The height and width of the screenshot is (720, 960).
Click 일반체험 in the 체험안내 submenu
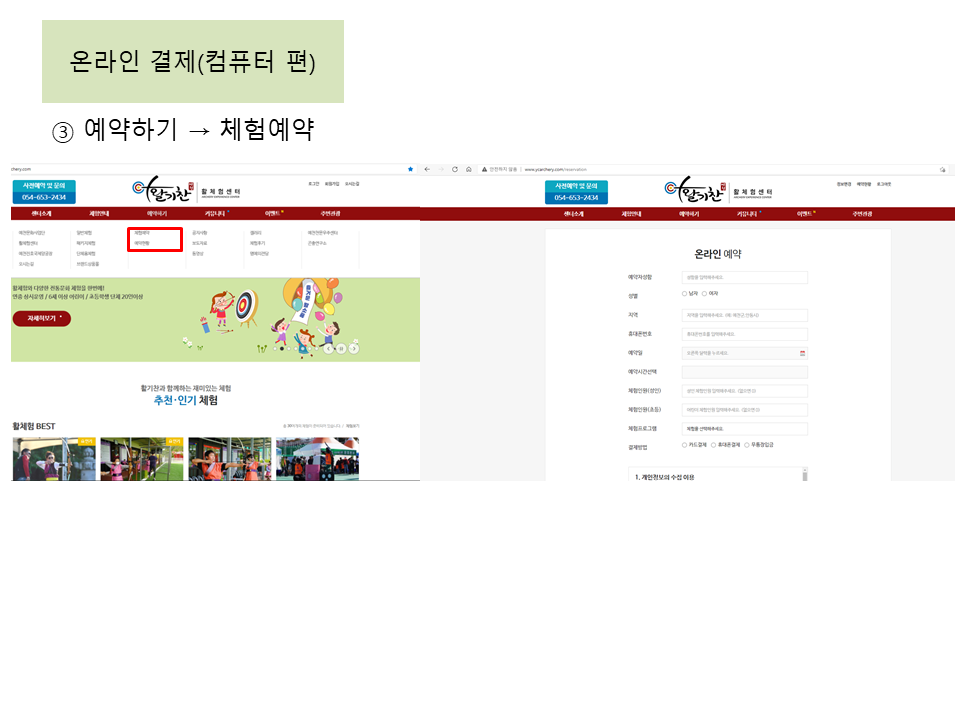tap(84, 233)
